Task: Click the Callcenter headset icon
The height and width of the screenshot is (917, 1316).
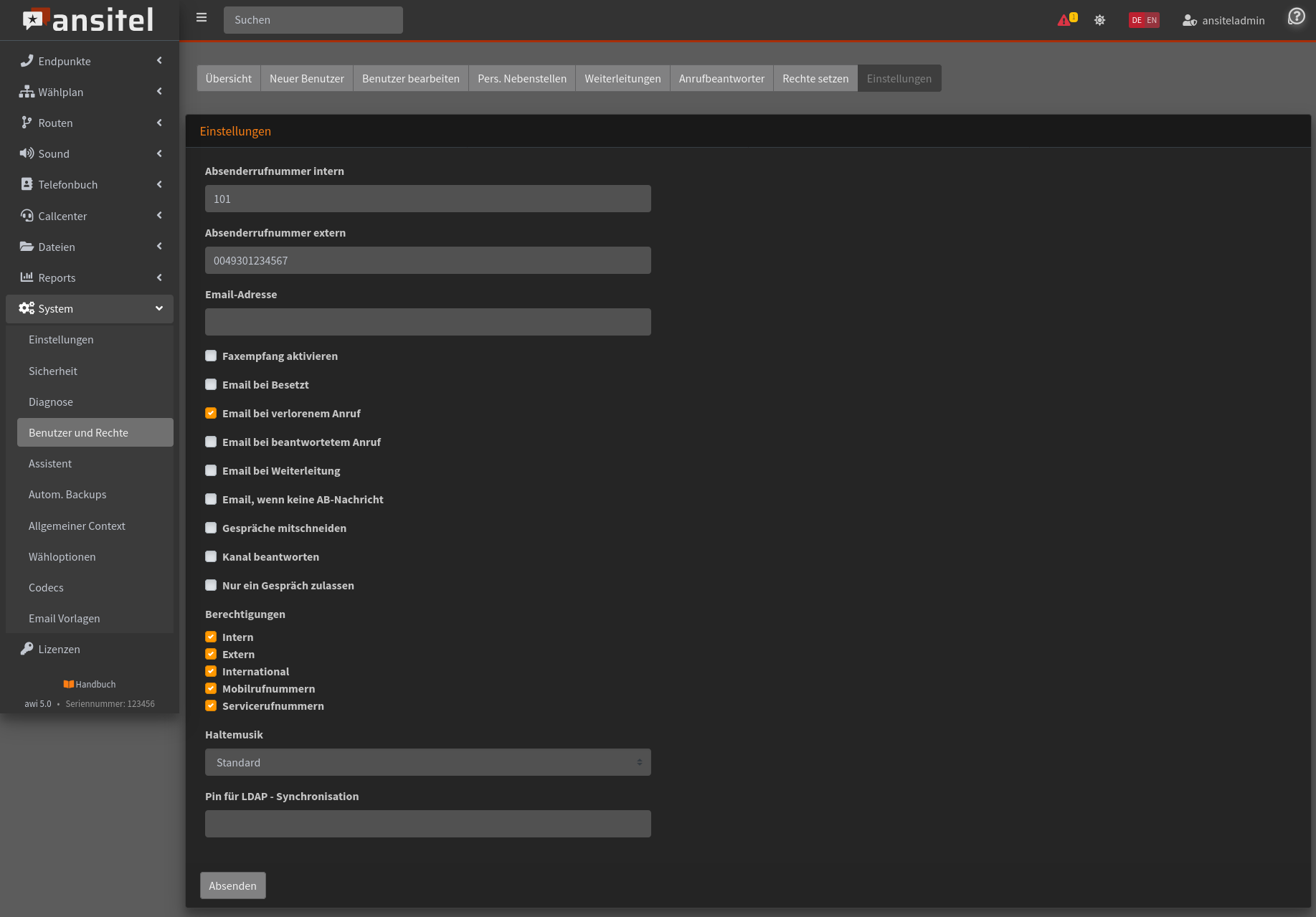Action: click(x=27, y=216)
